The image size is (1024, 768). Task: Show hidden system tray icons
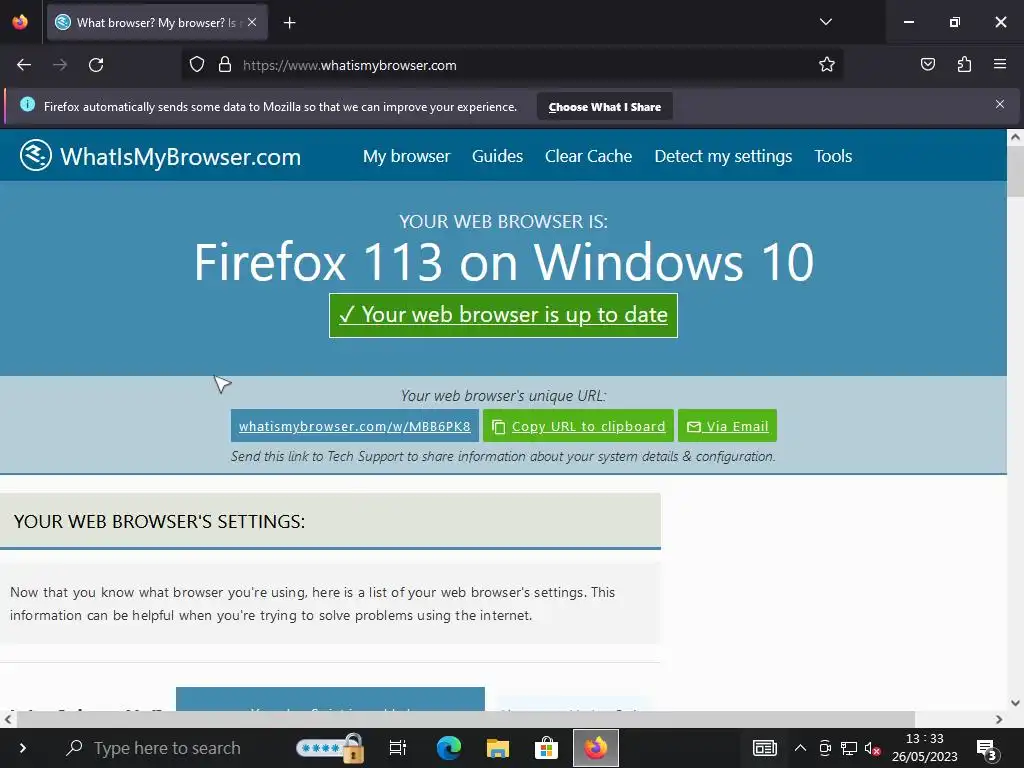pyautogui.click(x=800, y=748)
